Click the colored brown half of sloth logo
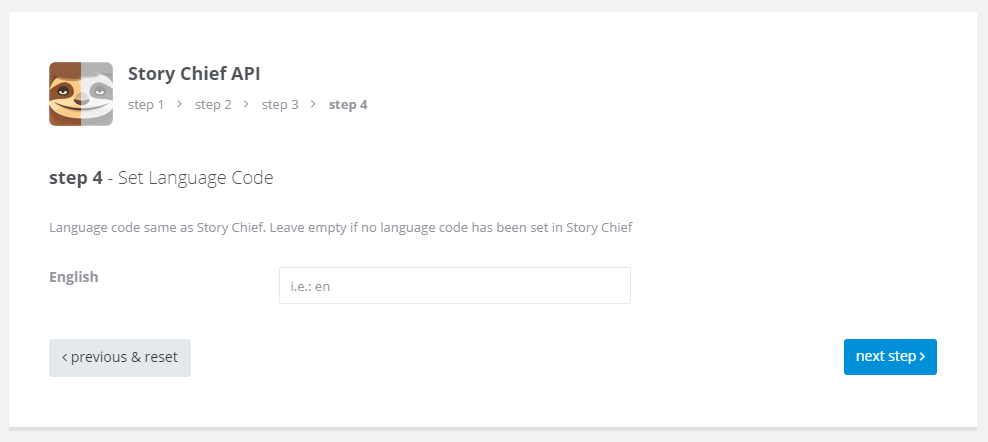This screenshot has width=988, height=442. click(65, 94)
